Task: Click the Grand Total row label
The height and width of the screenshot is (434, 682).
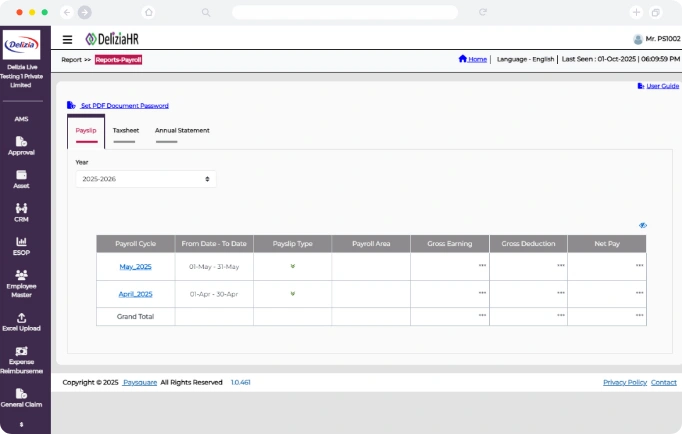Action: [135, 317]
